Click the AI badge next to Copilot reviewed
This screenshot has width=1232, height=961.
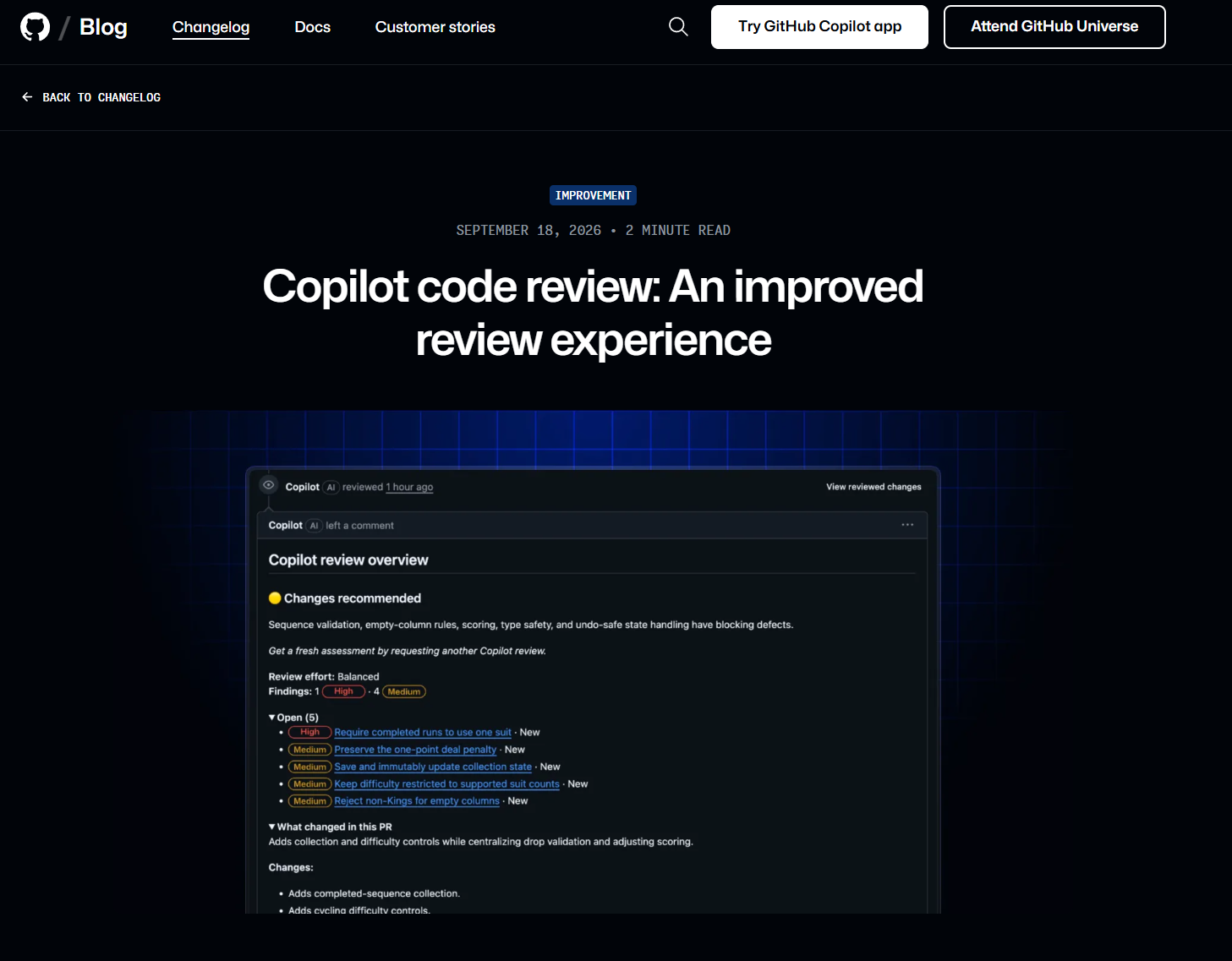coord(331,487)
